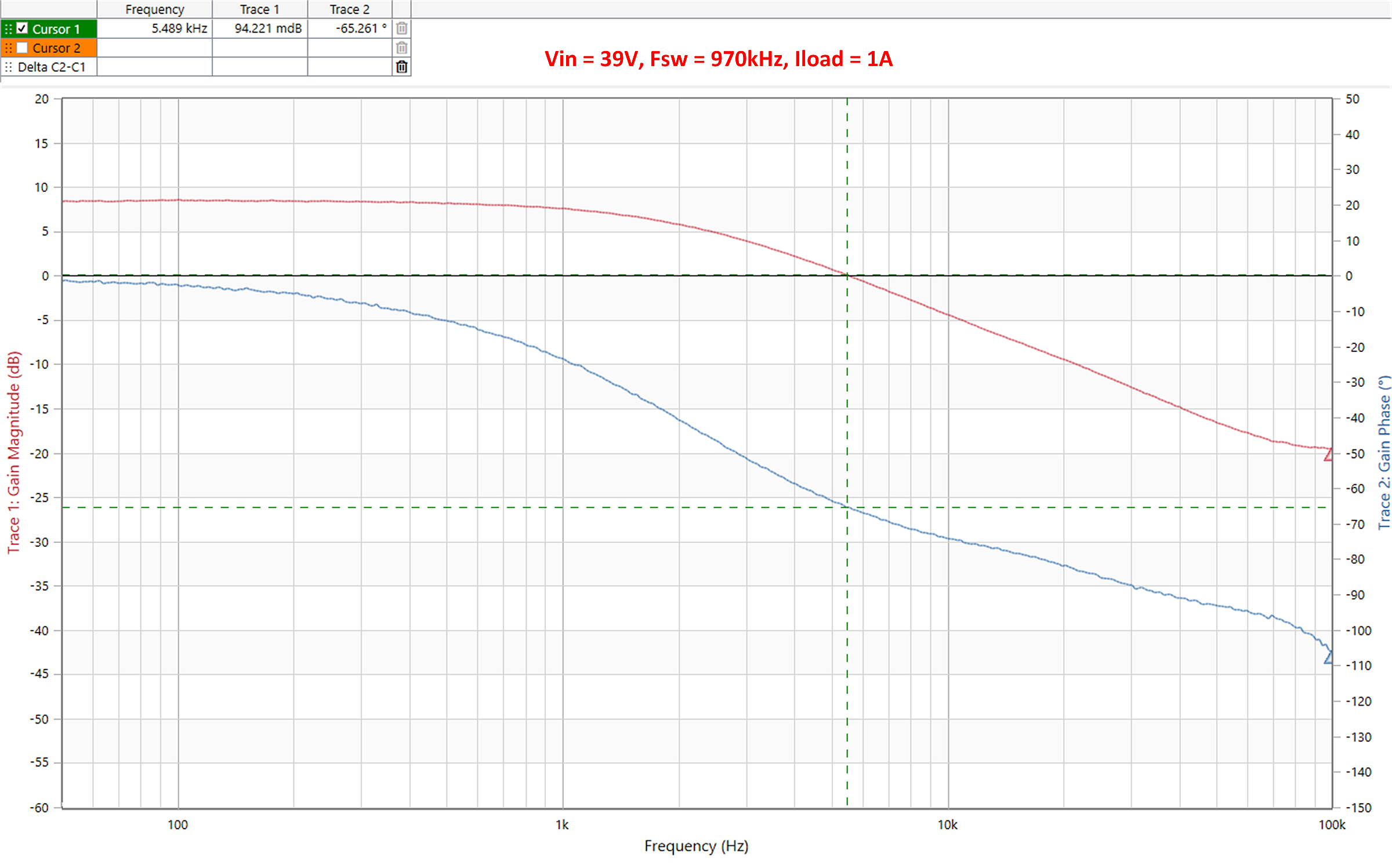Click the -150 tick on the phase axis
The width and height of the screenshot is (1392, 868).
pyautogui.click(x=1358, y=808)
